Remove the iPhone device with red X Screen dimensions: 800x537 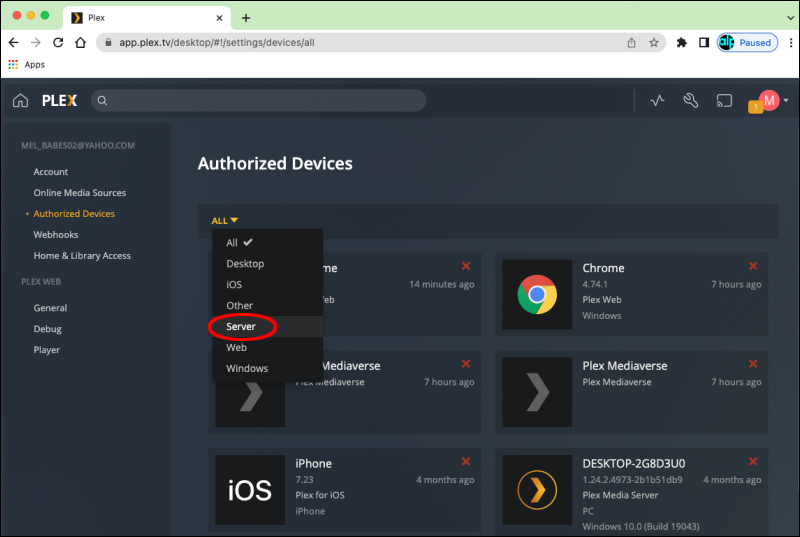[466, 461]
